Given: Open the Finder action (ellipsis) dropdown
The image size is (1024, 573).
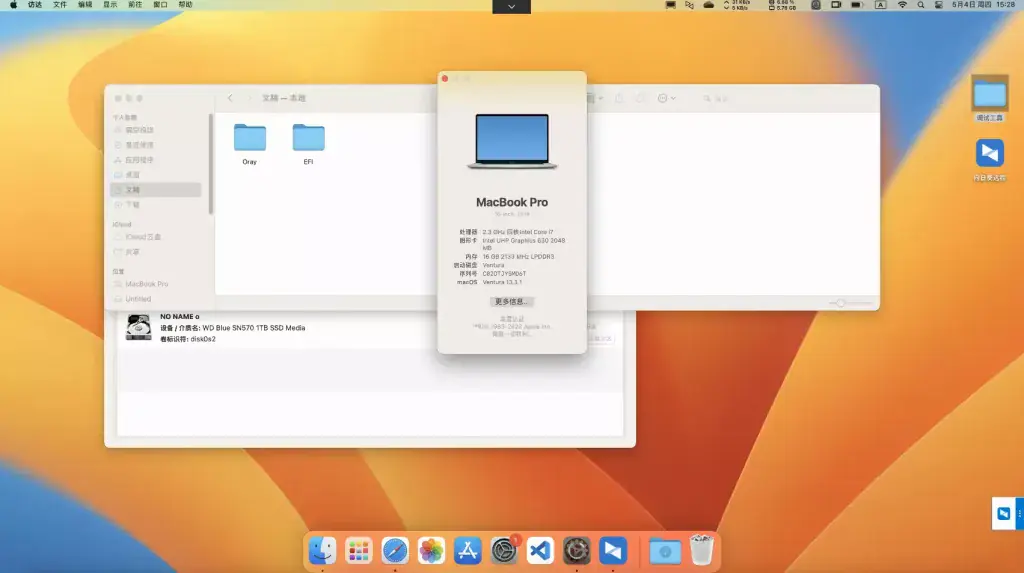Looking at the screenshot, I should pyautogui.click(x=666, y=98).
